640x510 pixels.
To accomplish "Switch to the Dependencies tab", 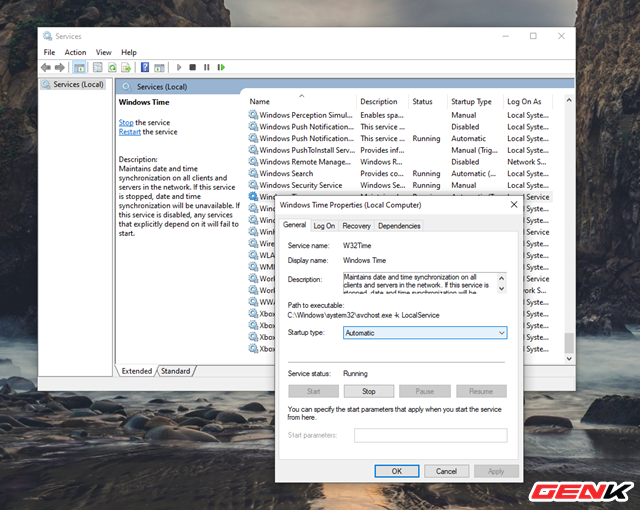I will pos(399,226).
